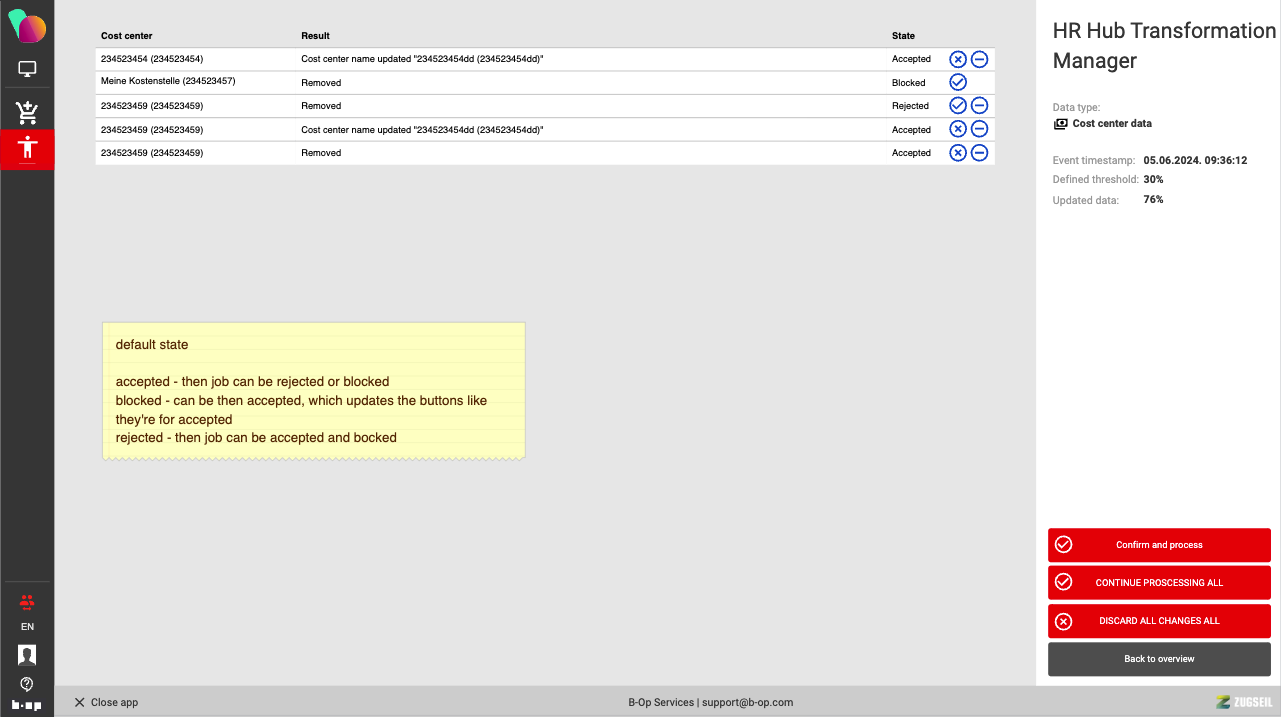Viewport: 1281px width, 717px height.
Task: Block the 234523454 cost center row
Action: point(980,59)
